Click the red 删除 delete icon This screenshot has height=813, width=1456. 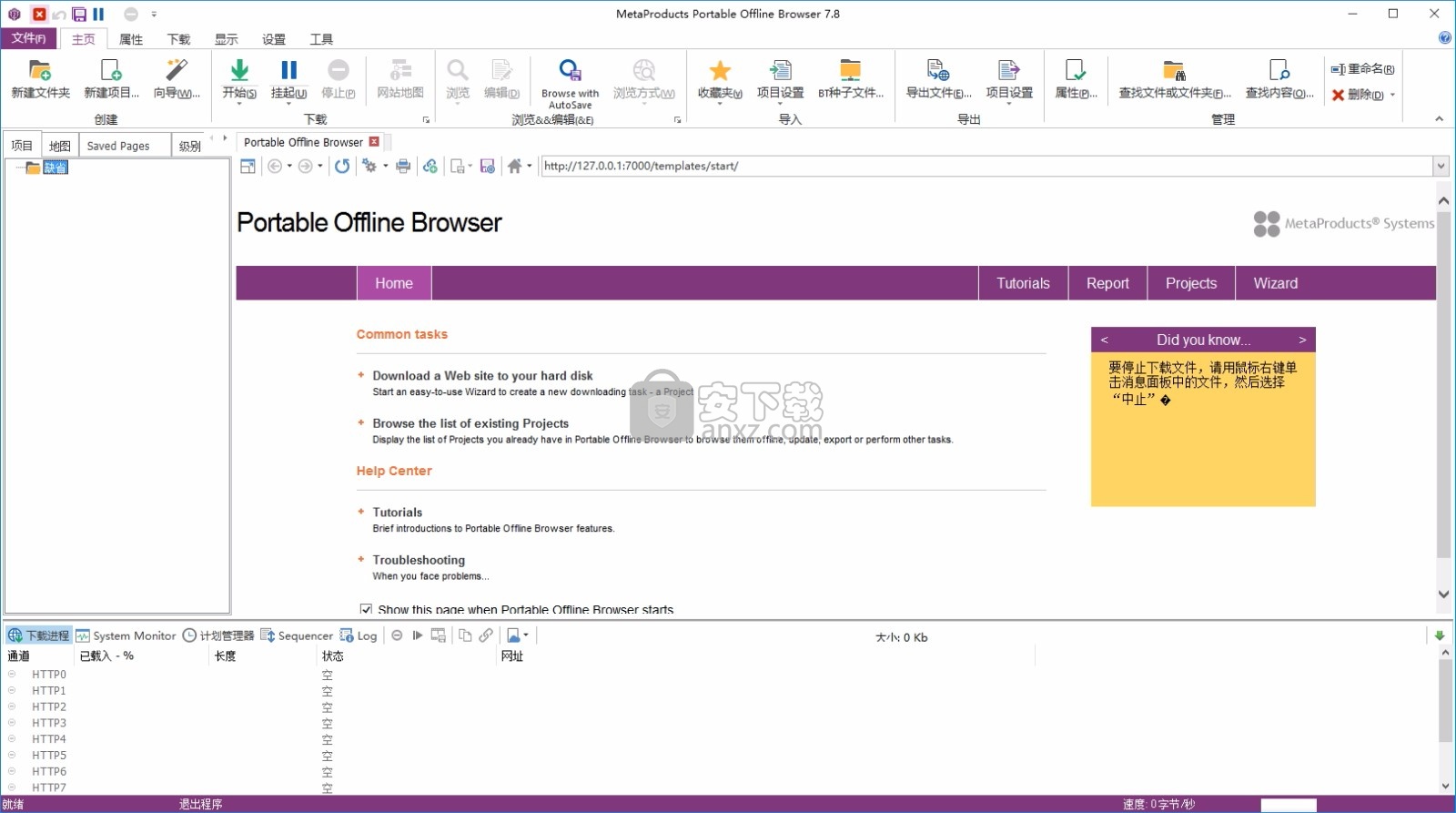1338,95
